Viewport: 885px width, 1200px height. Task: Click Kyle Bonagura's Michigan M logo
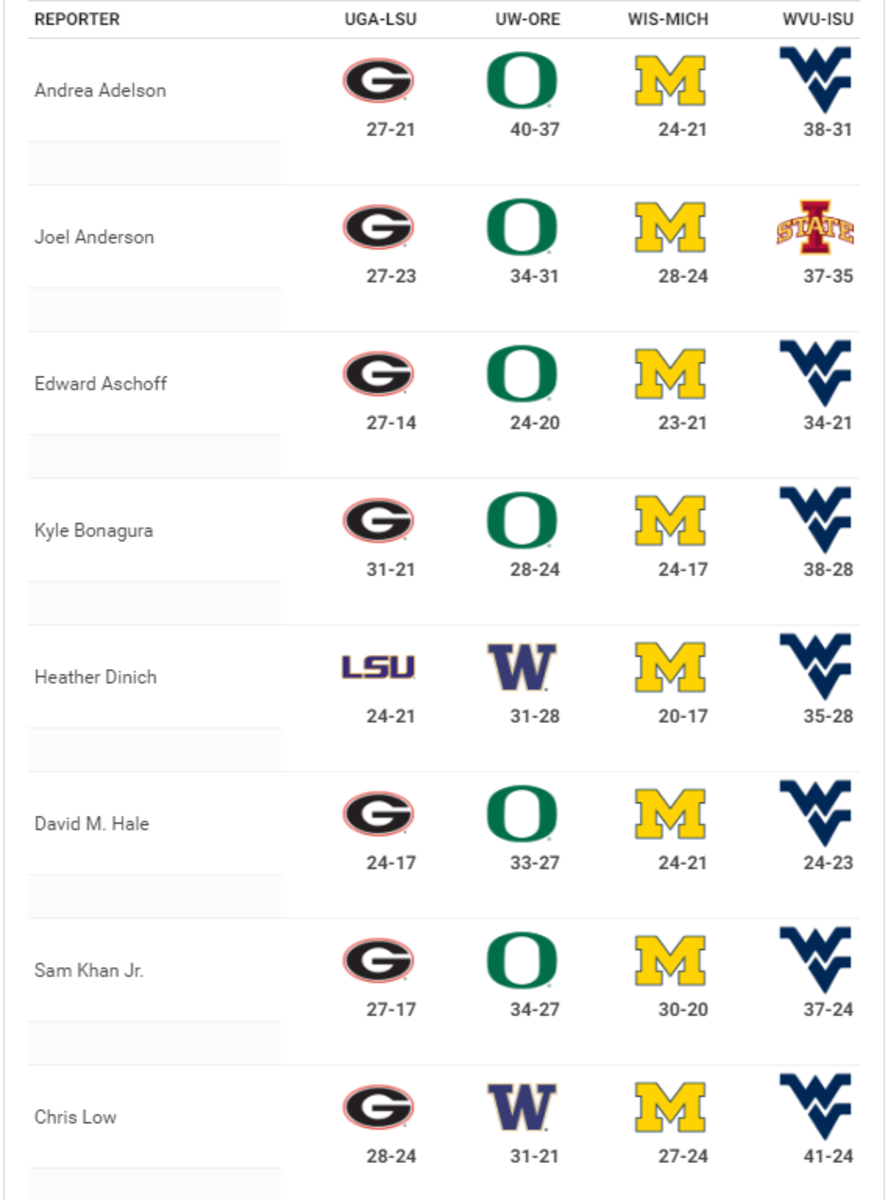(670, 521)
